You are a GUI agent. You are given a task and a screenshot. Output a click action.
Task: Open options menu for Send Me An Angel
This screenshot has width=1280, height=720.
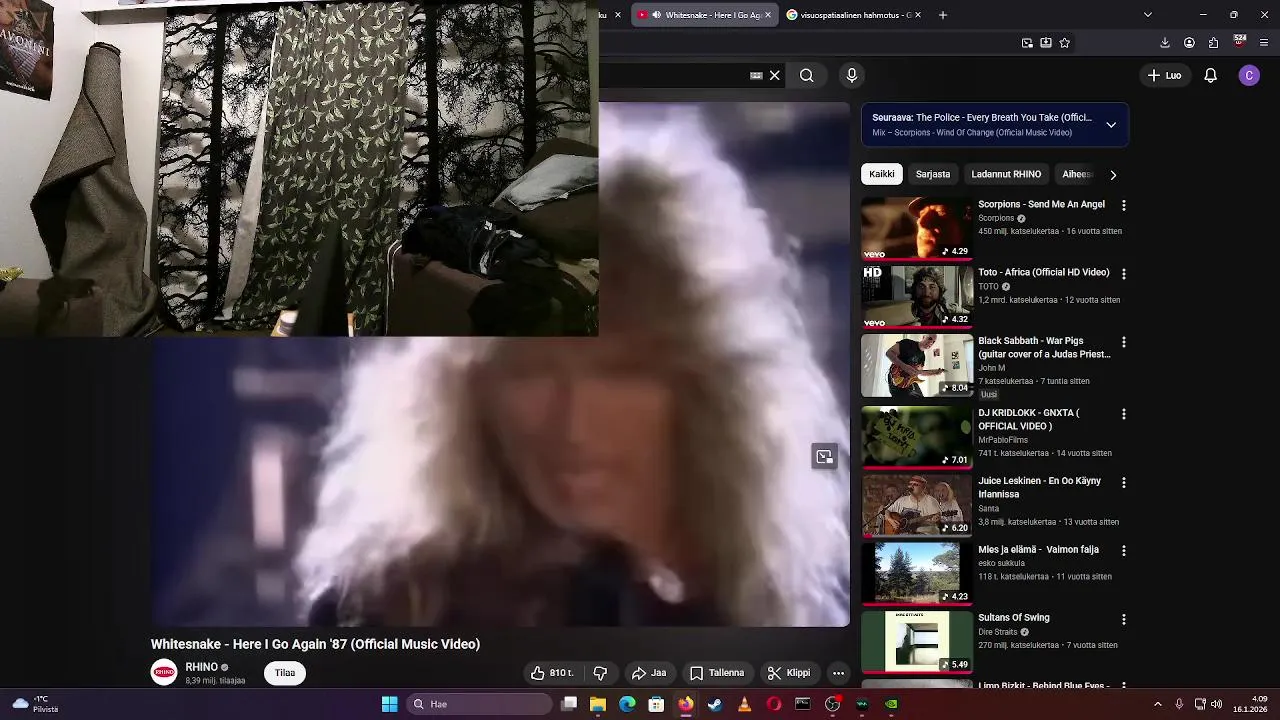point(1123,205)
